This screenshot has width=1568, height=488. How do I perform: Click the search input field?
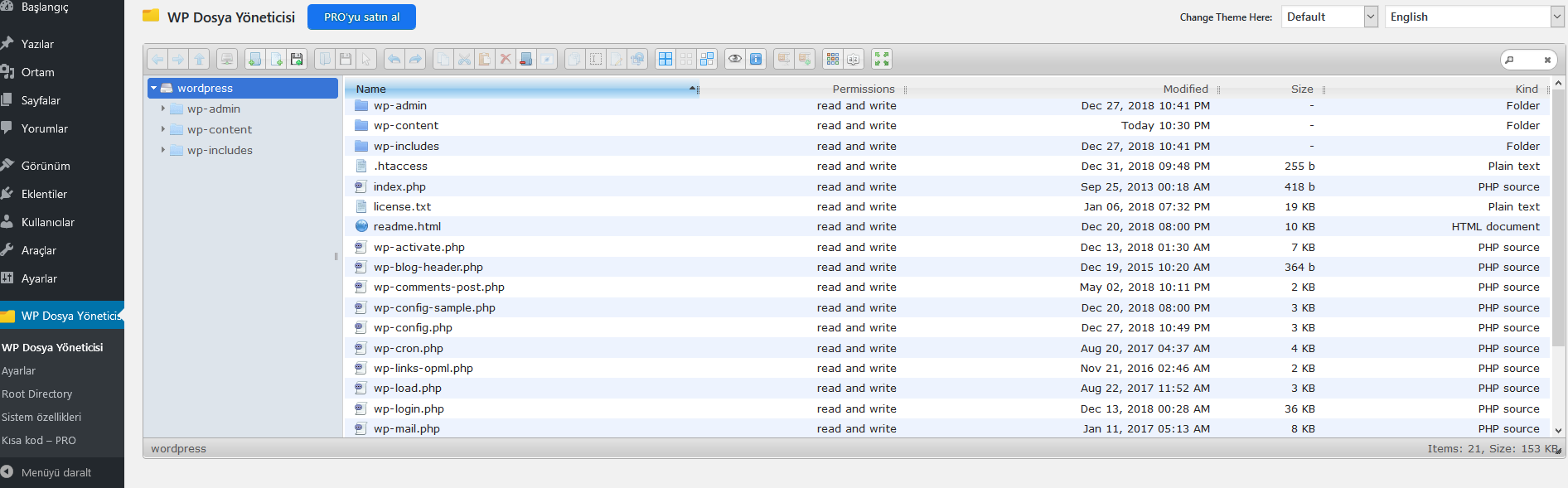pyautogui.click(x=1527, y=59)
